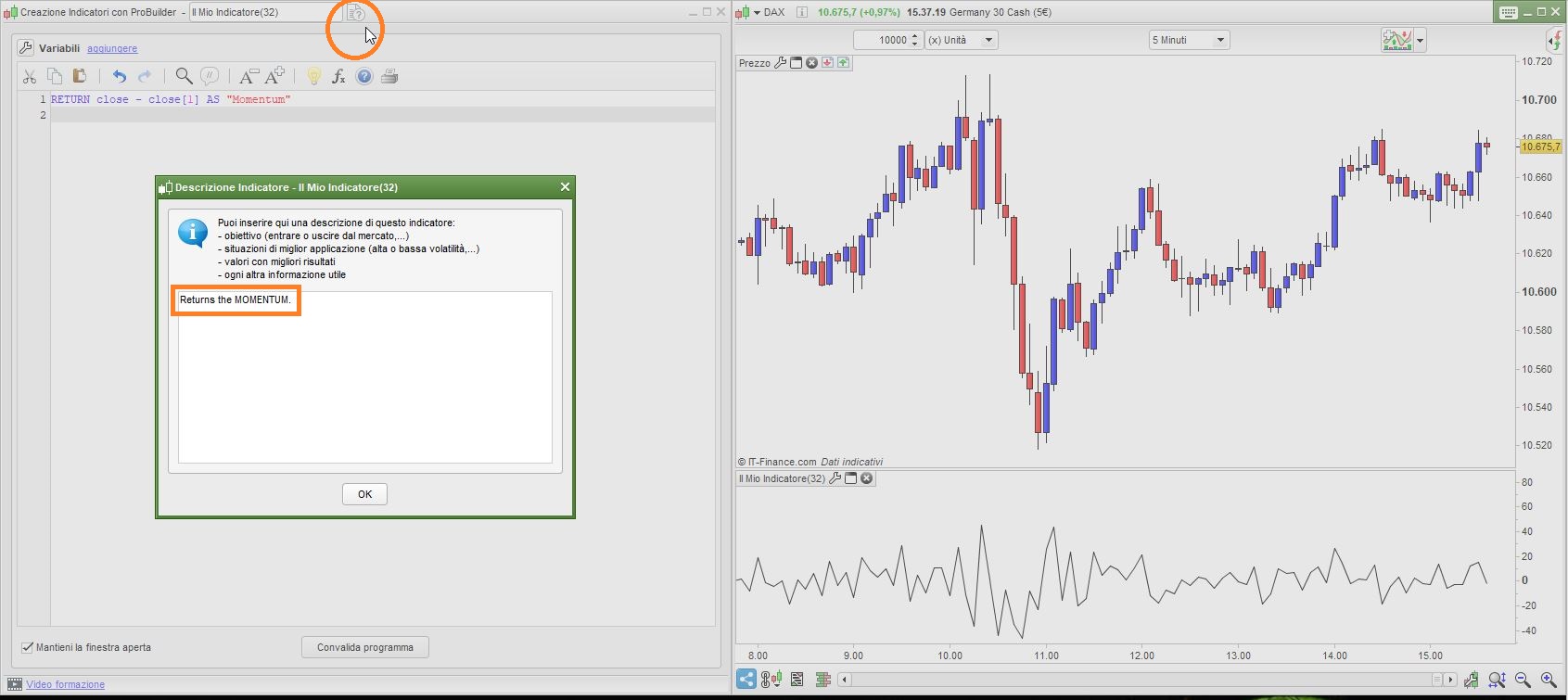Open the Video formazione link
This screenshot has width=1568, height=700.
65,684
